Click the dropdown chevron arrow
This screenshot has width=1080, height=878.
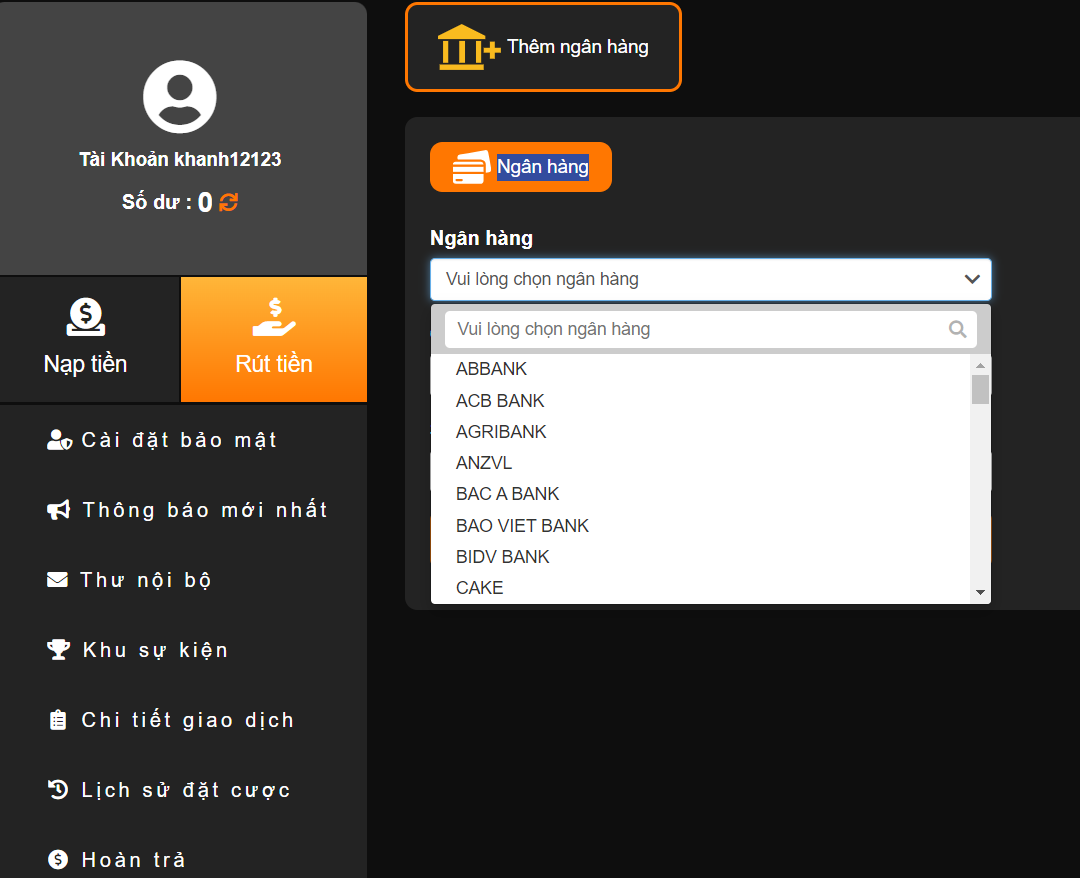pyautogui.click(x=972, y=279)
